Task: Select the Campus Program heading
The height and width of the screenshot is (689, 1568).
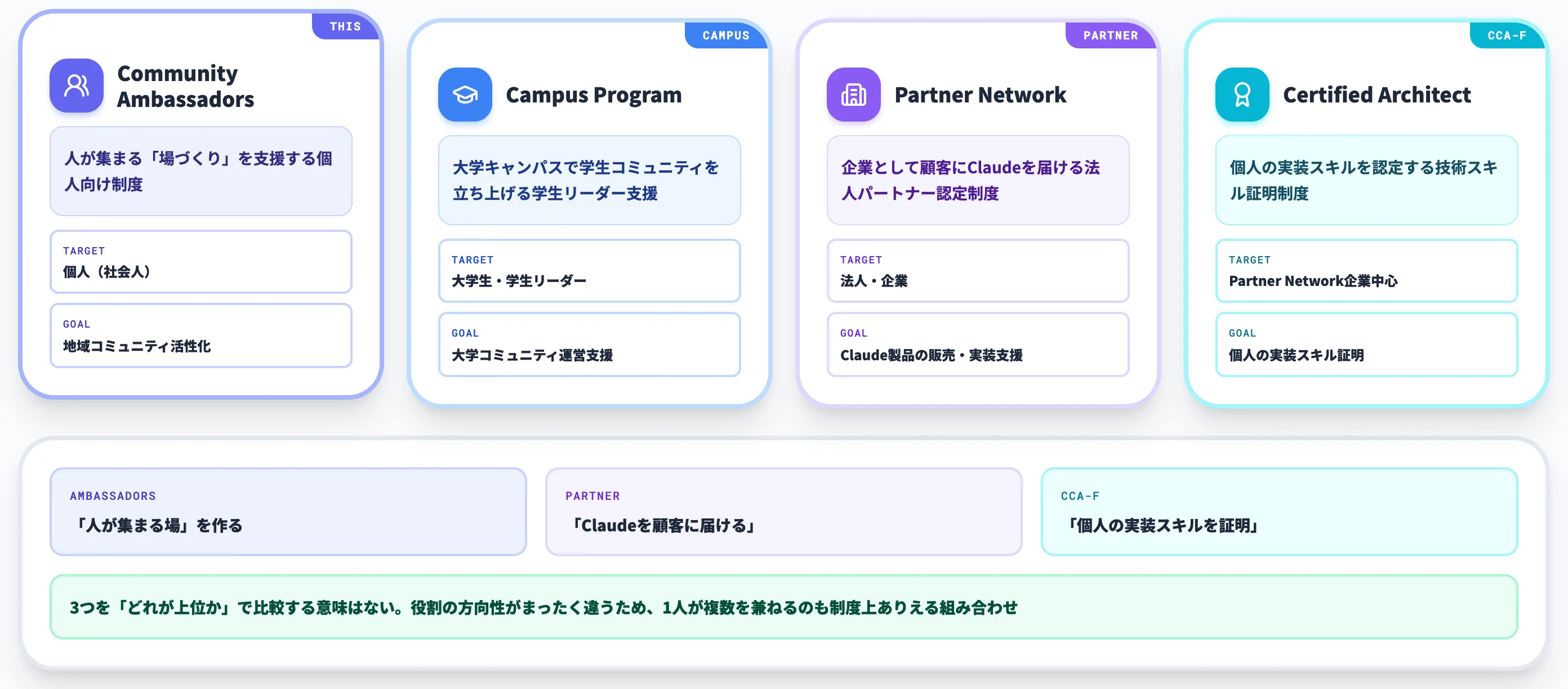Action: pos(594,95)
